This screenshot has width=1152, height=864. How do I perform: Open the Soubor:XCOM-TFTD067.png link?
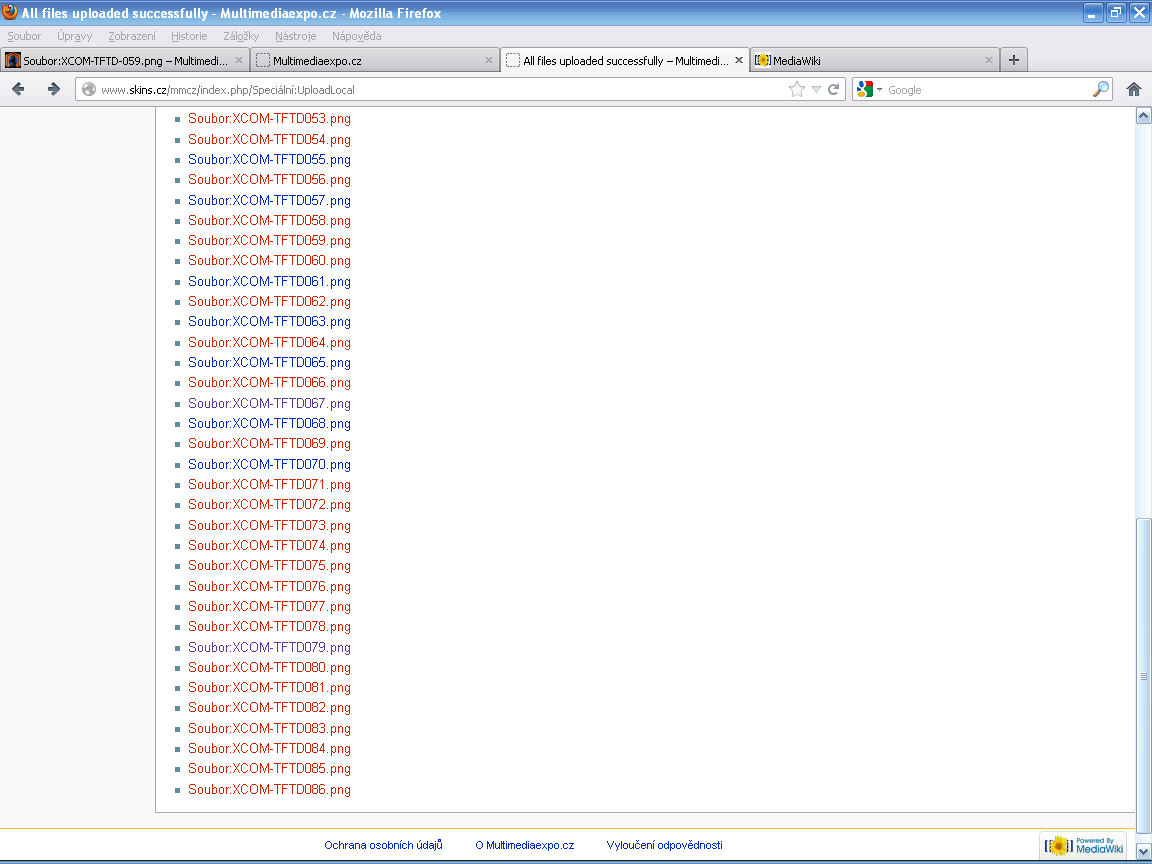coord(269,403)
